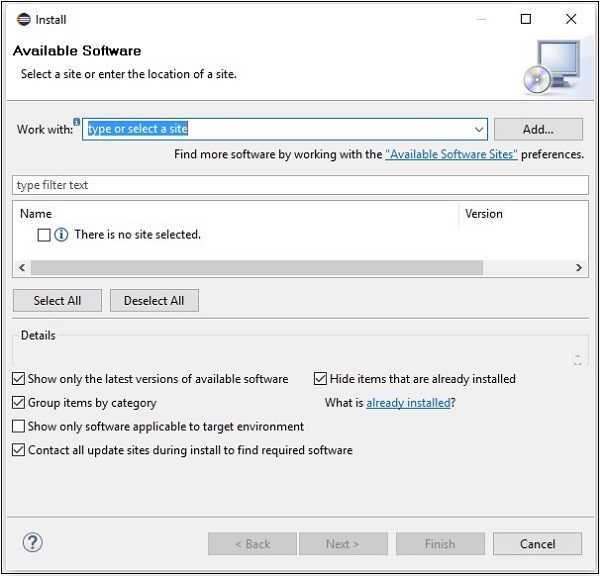Maximize the Install dialog window
The height and width of the screenshot is (576, 600).
pos(526,19)
